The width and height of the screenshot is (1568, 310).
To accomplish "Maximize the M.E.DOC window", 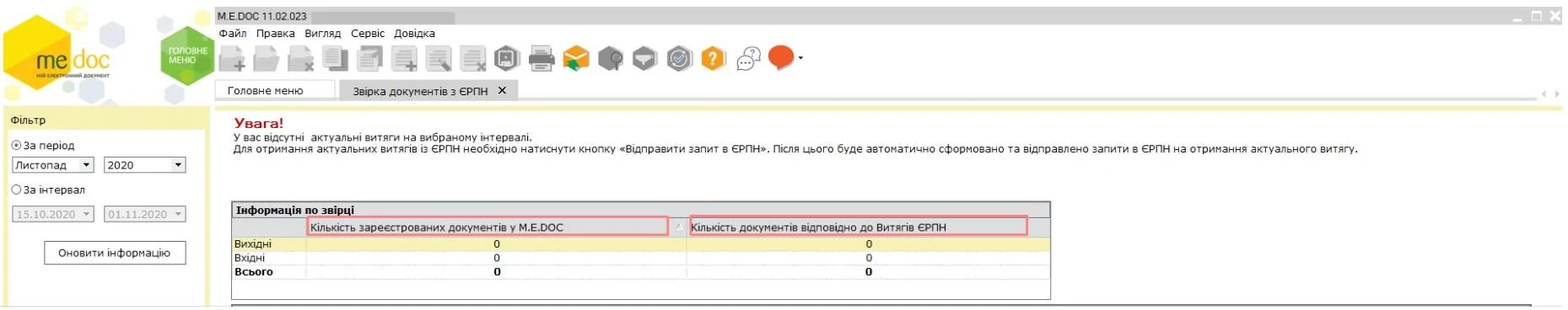I will point(1537,16).
